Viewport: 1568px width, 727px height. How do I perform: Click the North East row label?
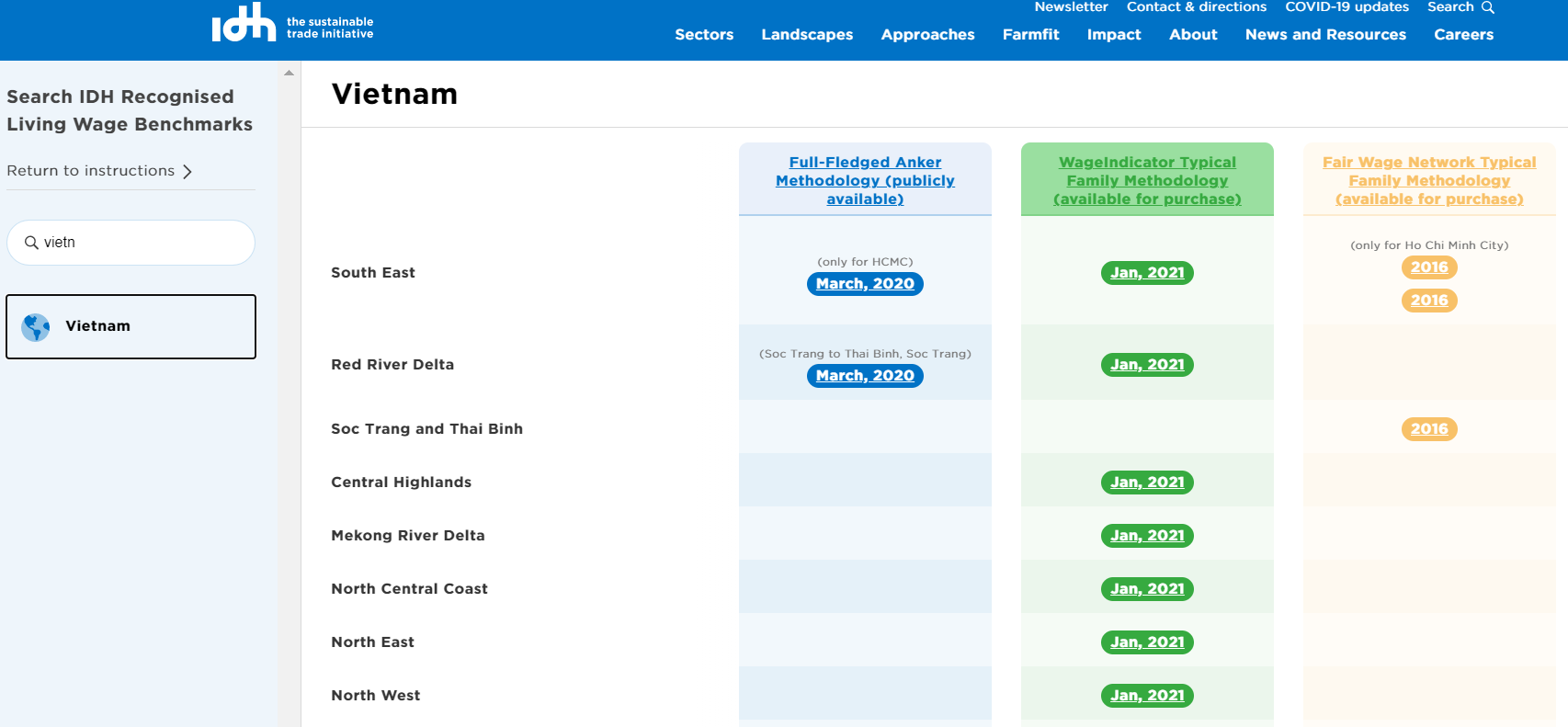tap(372, 642)
